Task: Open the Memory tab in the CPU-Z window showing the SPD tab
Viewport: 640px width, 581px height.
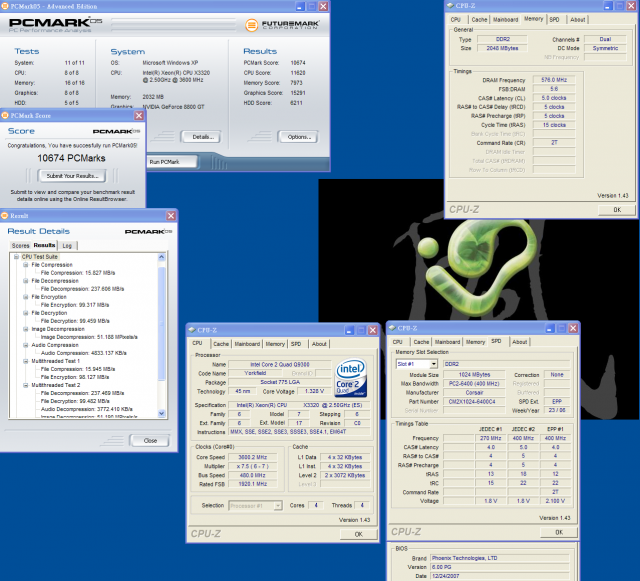Action: pyautogui.click(x=476, y=342)
